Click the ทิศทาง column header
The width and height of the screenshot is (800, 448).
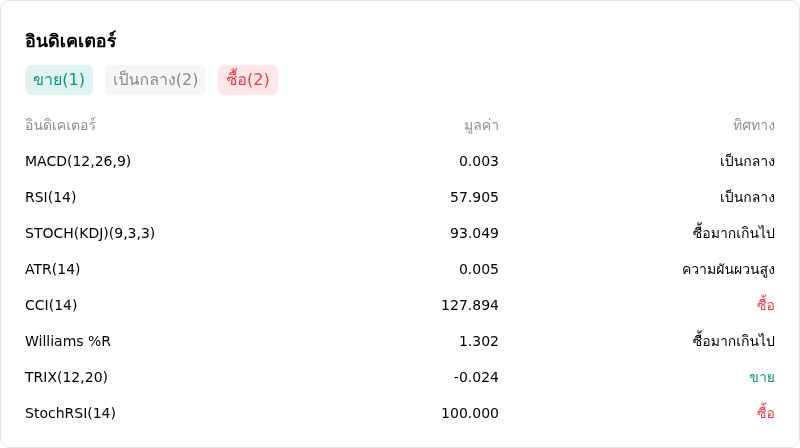(x=754, y=125)
